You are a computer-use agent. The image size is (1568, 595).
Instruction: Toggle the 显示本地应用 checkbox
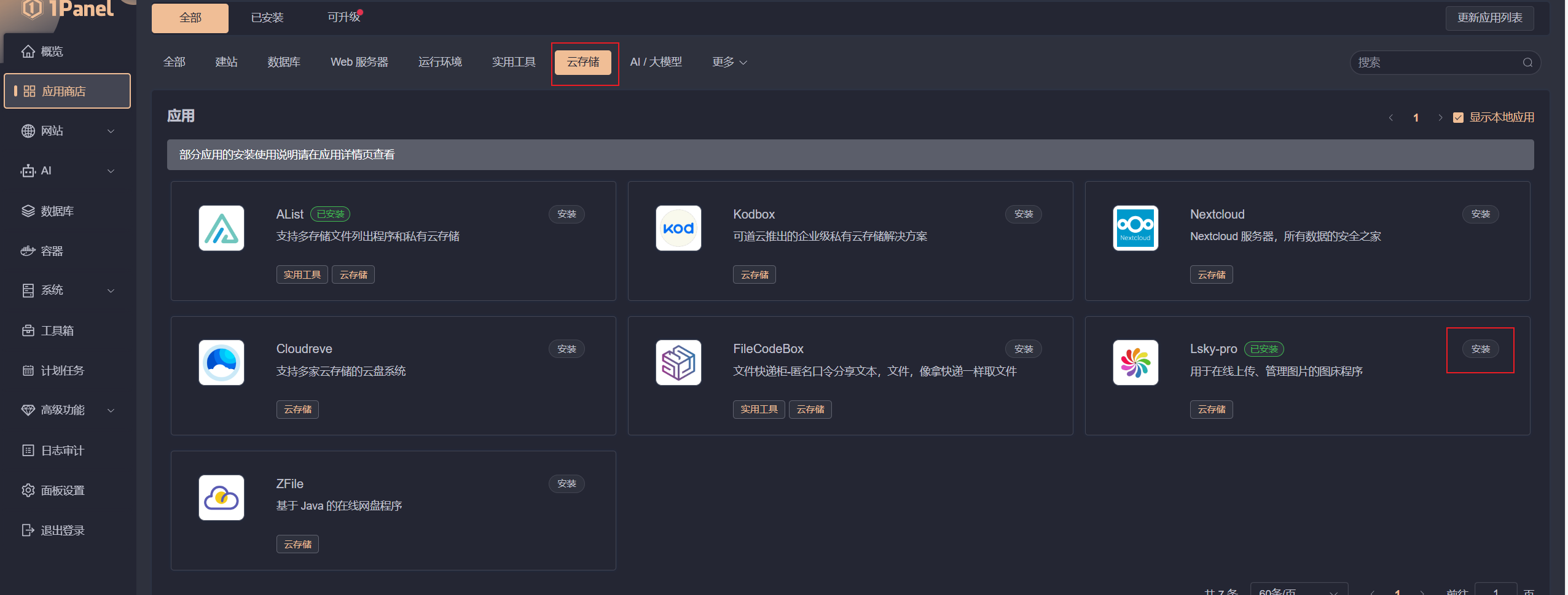1458,118
